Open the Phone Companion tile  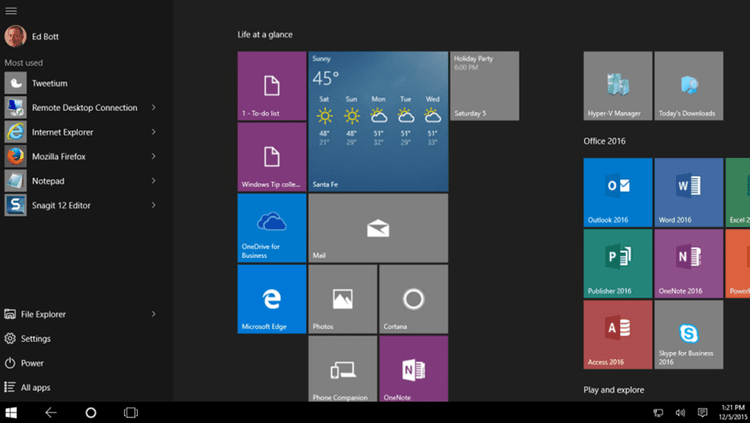tap(343, 368)
